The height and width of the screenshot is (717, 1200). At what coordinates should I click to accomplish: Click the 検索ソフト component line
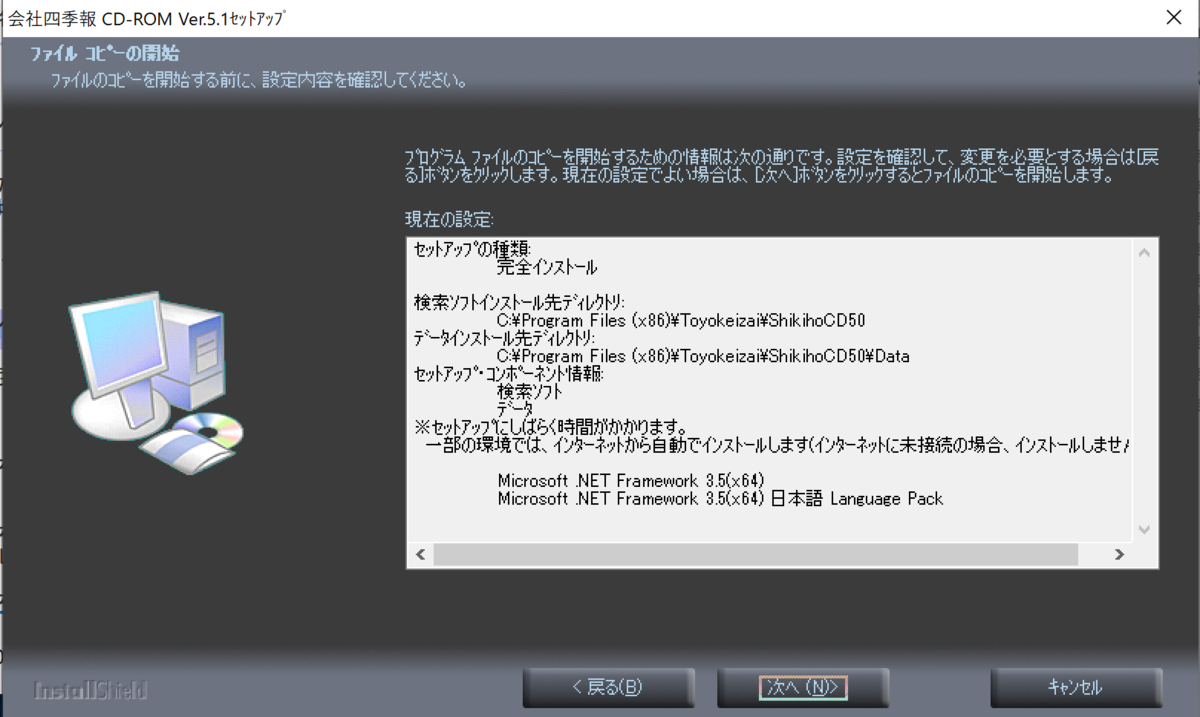(530, 392)
